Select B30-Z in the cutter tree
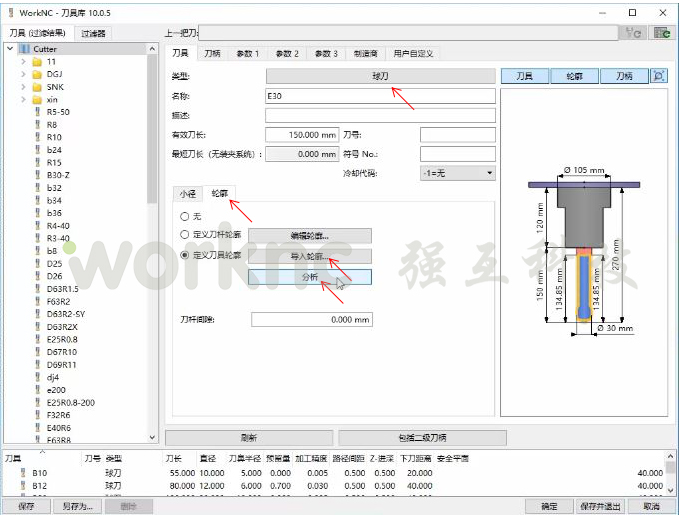The width and height of the screenshot is (681, 516). 58,175
